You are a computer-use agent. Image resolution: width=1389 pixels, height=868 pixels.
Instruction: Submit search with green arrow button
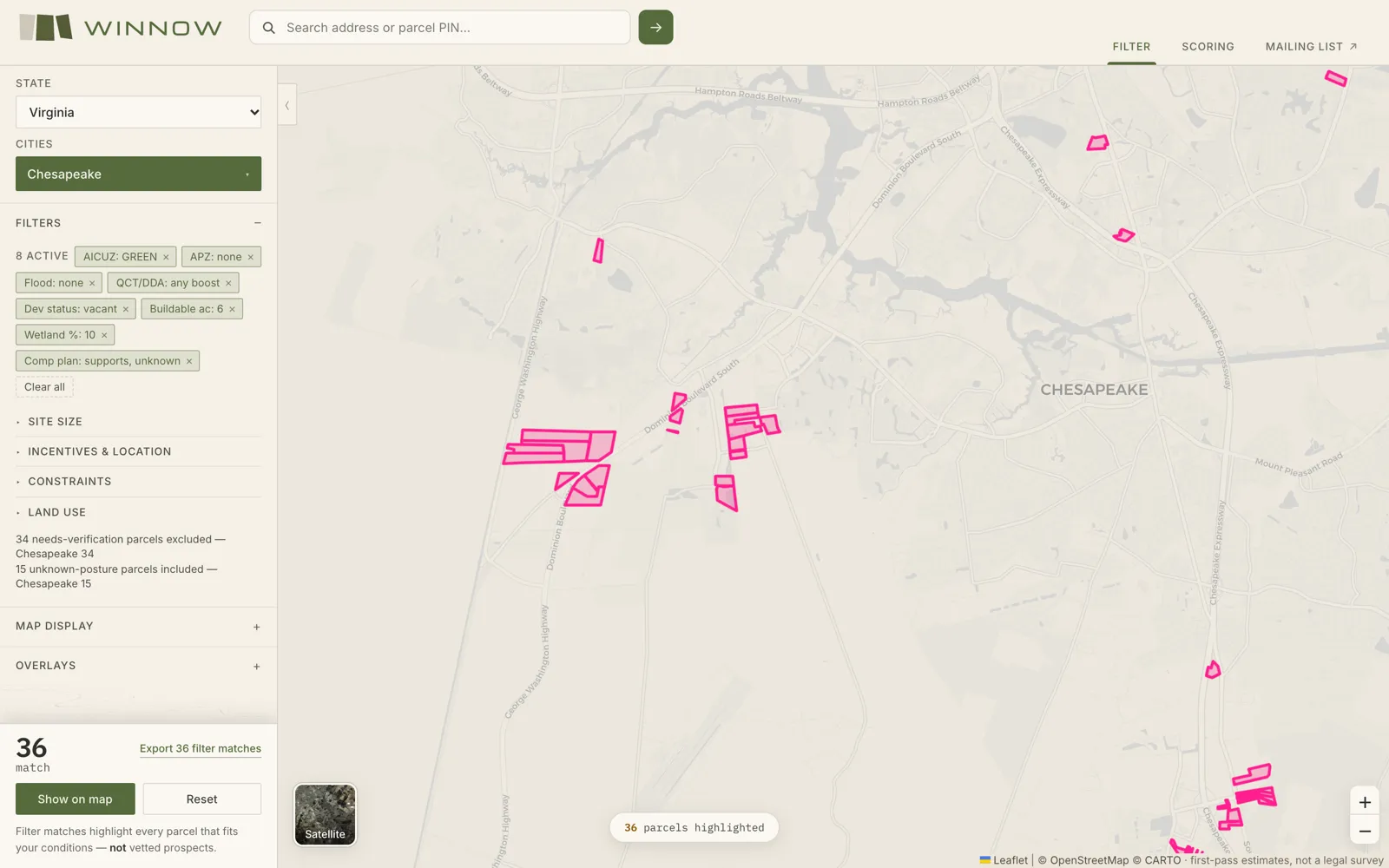(x=655, y=28)
